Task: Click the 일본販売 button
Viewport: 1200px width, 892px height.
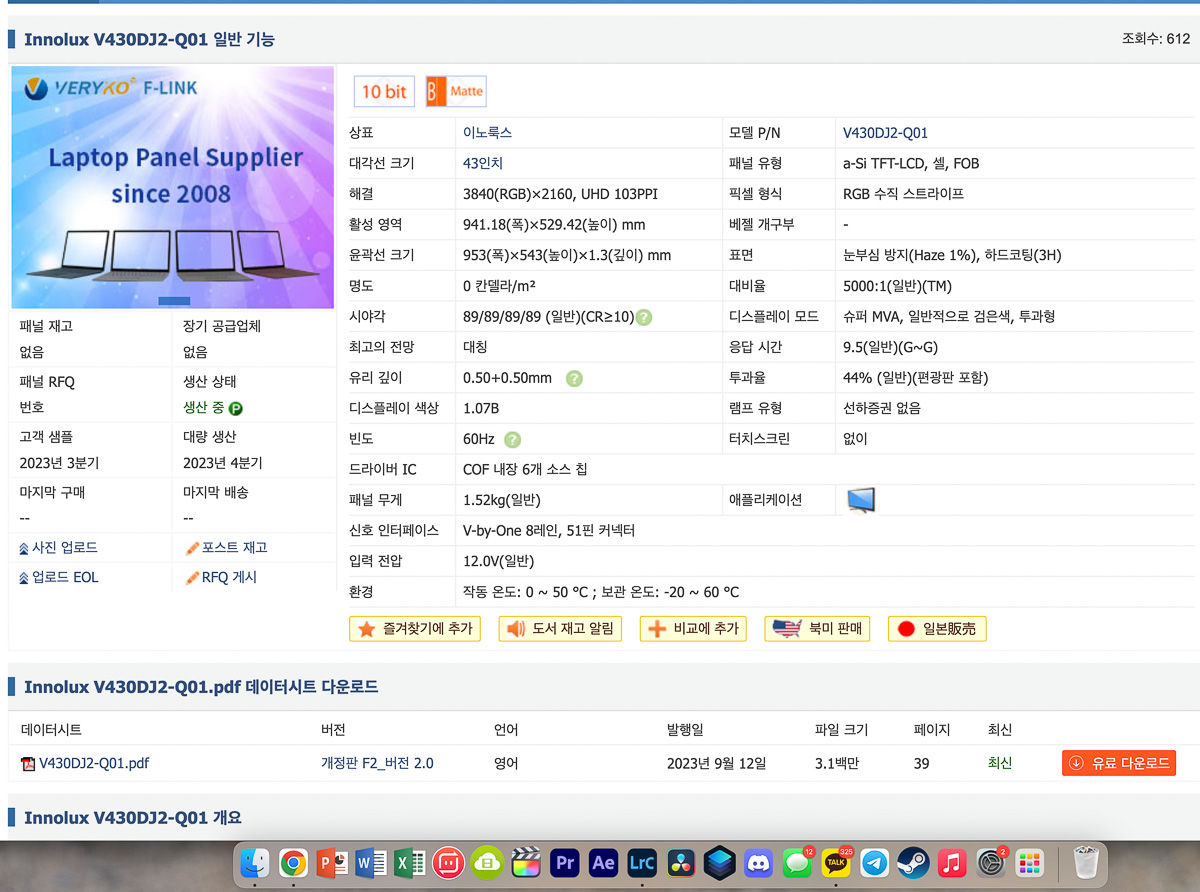Action: (938, 629)
